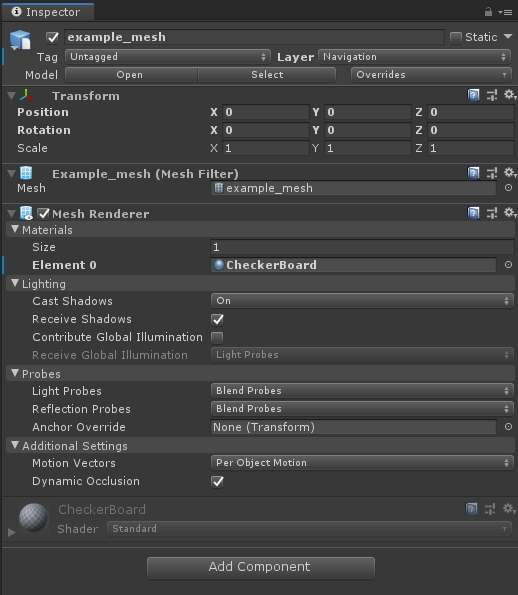Viewport: 518px width, 595px height.
Task: Click the Mesh Filter preset icon
Action: point(492,173)
